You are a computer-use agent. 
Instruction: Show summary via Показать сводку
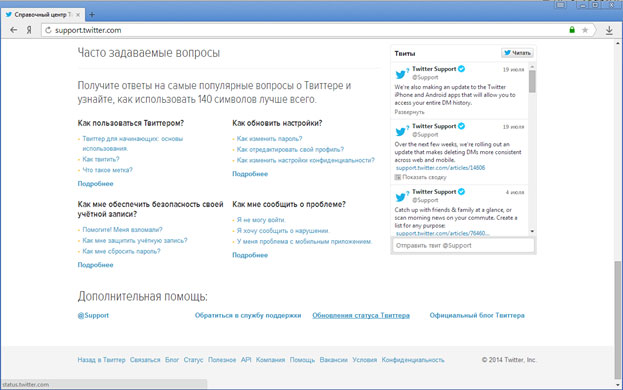[x=420, y=177]
